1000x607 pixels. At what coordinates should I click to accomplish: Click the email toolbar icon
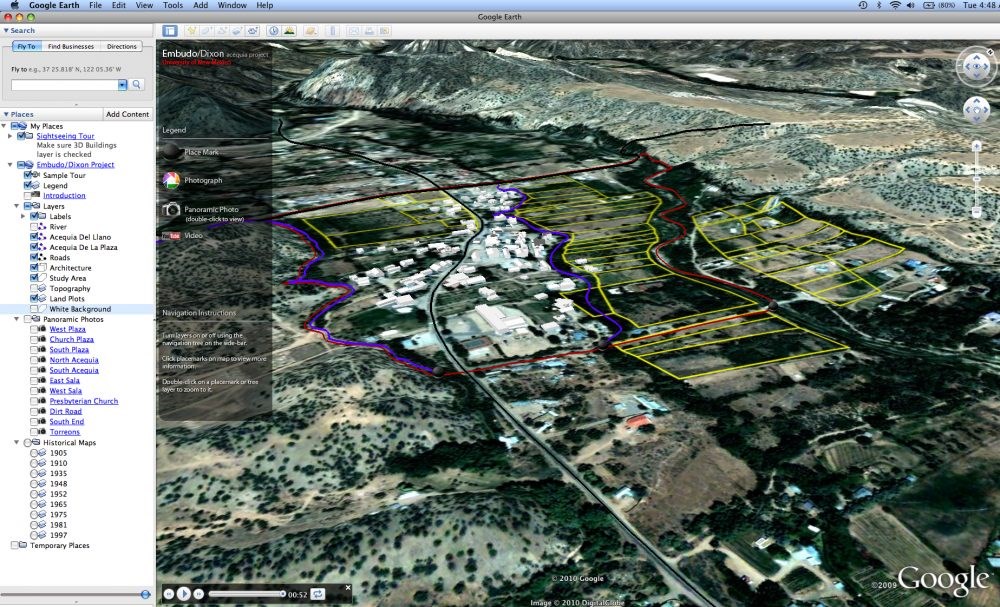click(353, 31)
